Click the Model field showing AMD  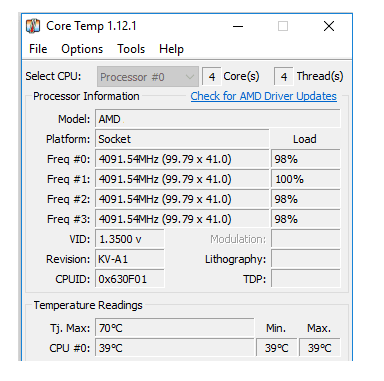point(218,119)
